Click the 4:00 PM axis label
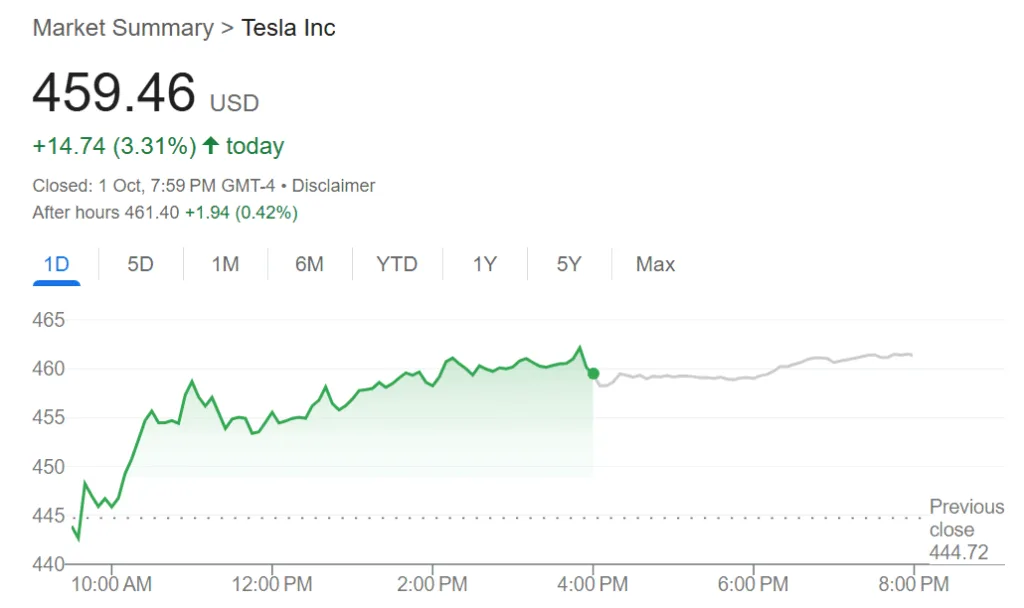1024x608 pixels. point(594,583)
